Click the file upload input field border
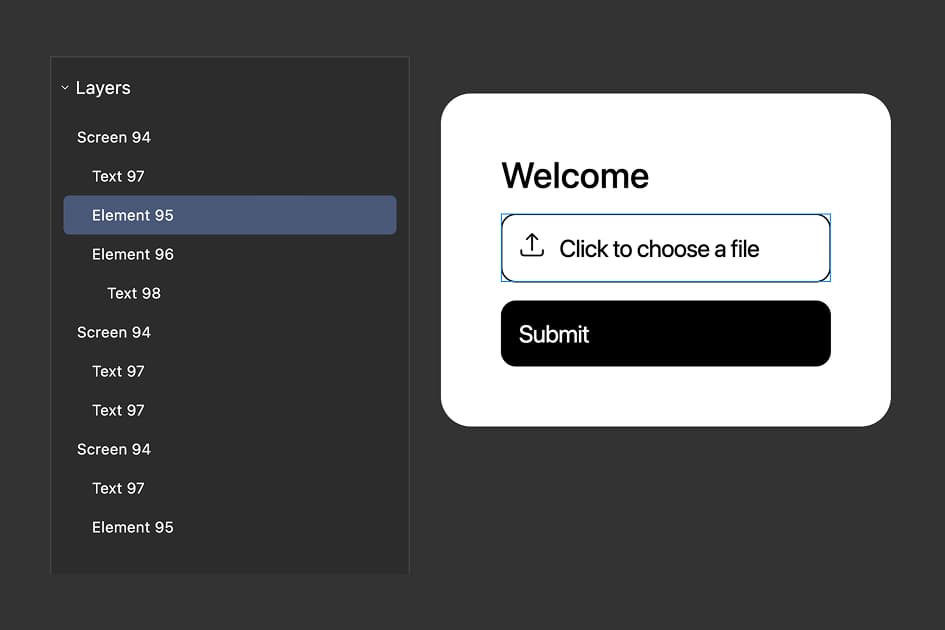The width and height of the screenshot is (945, 630). point(665,217)
